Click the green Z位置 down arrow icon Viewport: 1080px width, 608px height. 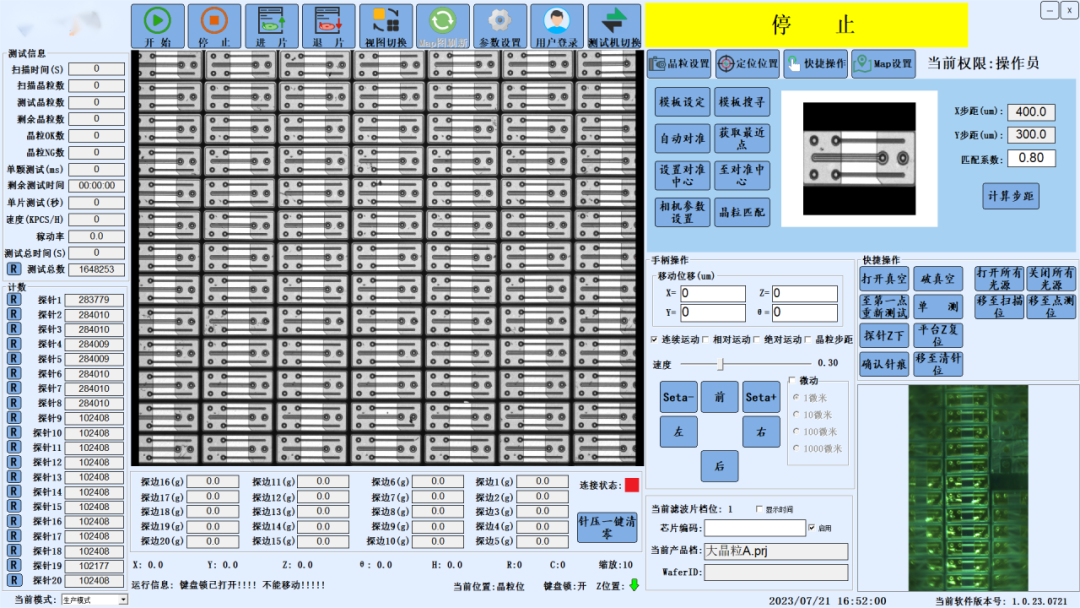634,585
